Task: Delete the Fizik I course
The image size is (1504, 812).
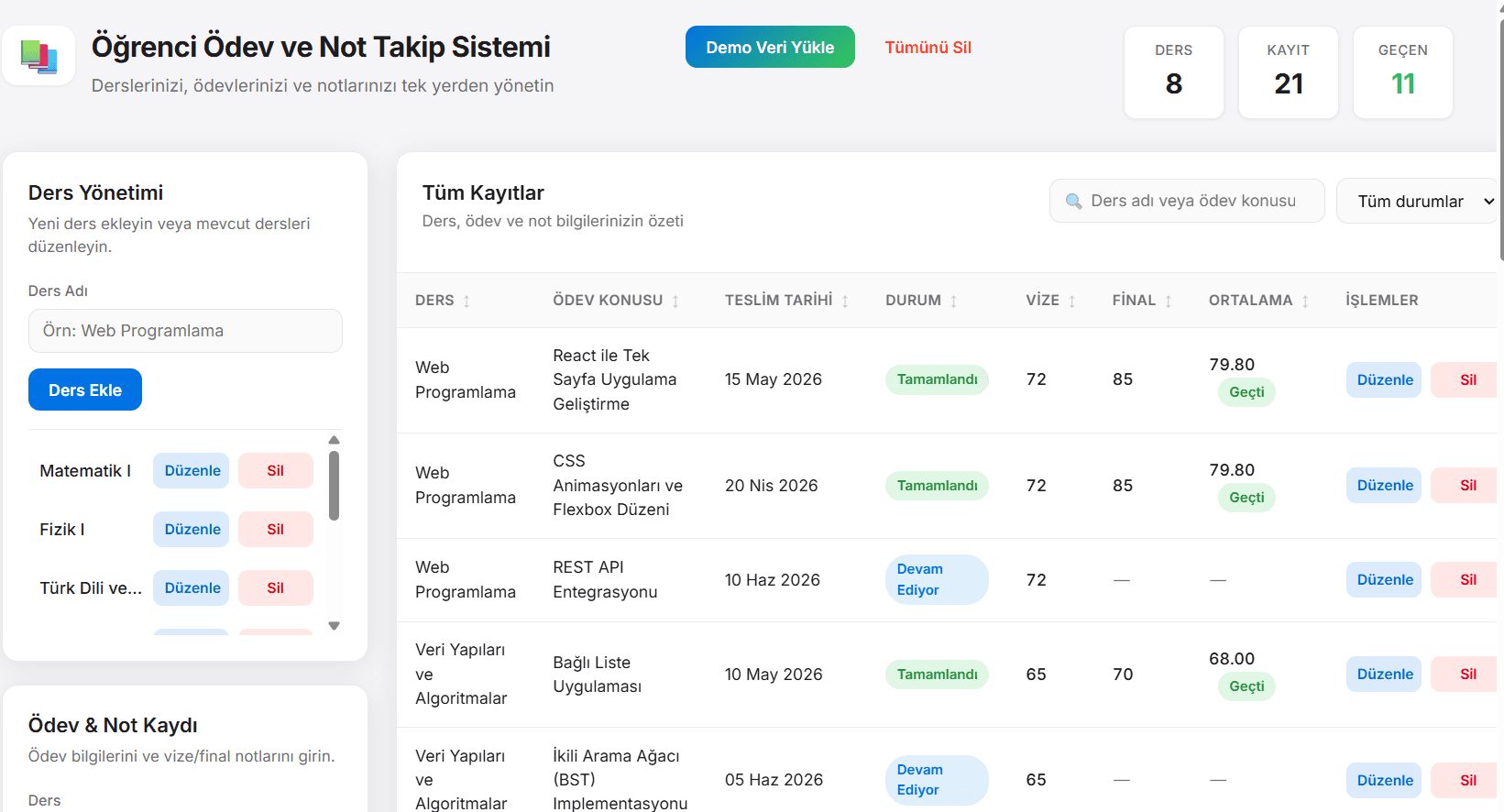Action: point(276,529)
